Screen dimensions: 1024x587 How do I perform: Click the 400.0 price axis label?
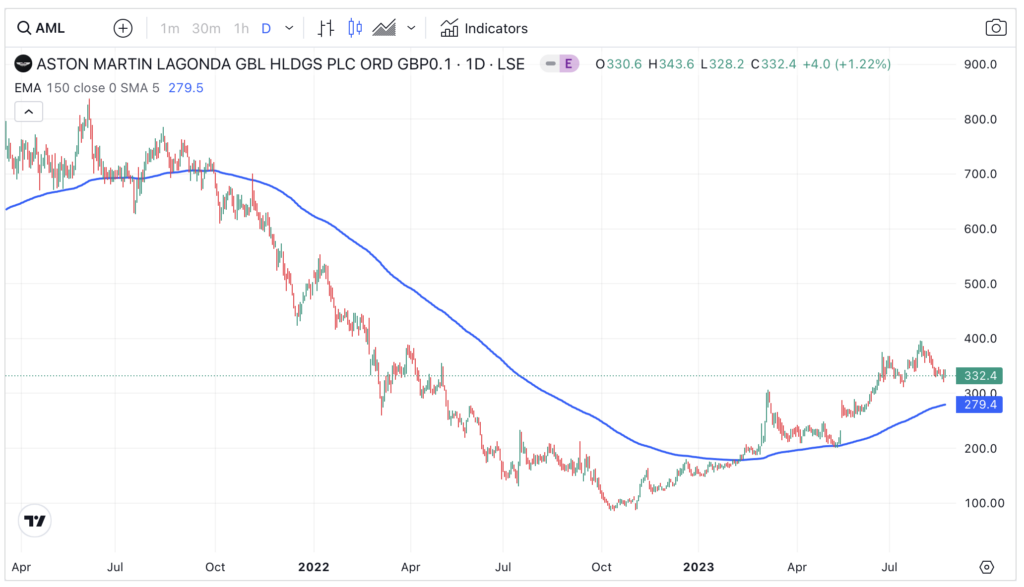(x=980, y=338)
